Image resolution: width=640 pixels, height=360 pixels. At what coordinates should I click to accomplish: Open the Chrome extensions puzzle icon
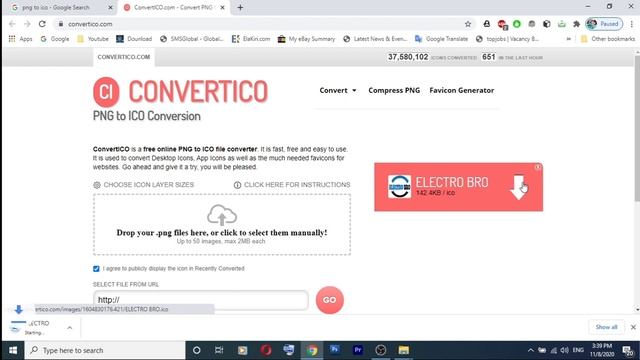(x=576, y=24)
